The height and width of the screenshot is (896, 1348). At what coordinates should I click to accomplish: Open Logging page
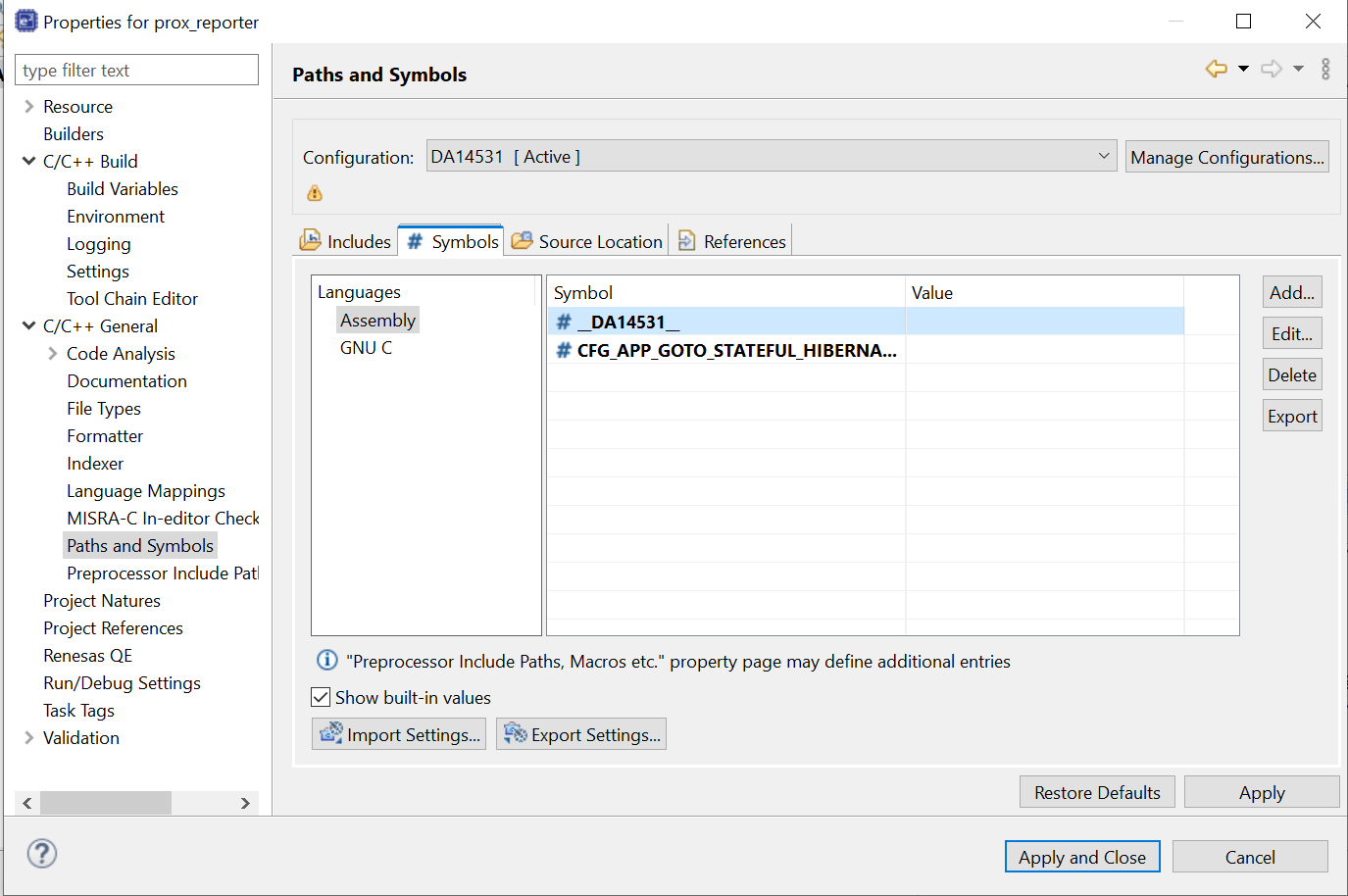(98, 243)
